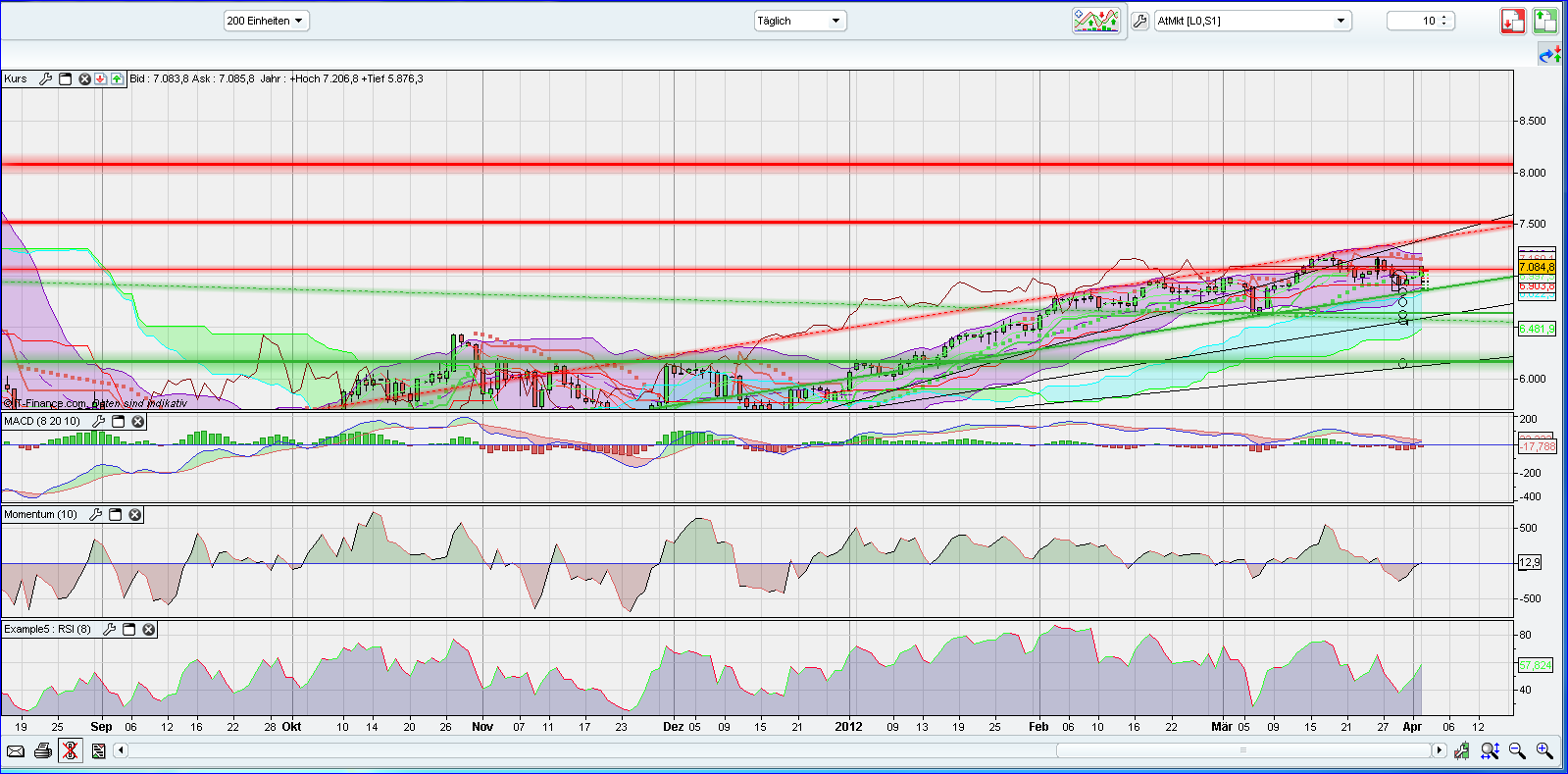
Task: Open the 200 Einheiten units dropdown
Action: point(267,21)
